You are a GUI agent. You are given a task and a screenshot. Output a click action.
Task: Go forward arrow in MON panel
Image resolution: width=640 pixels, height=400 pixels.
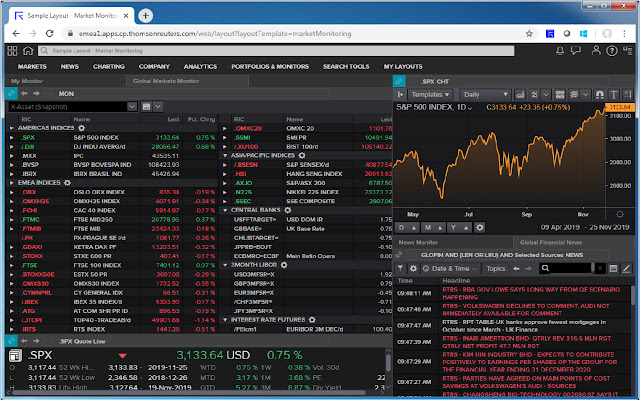tap(36, 93)
